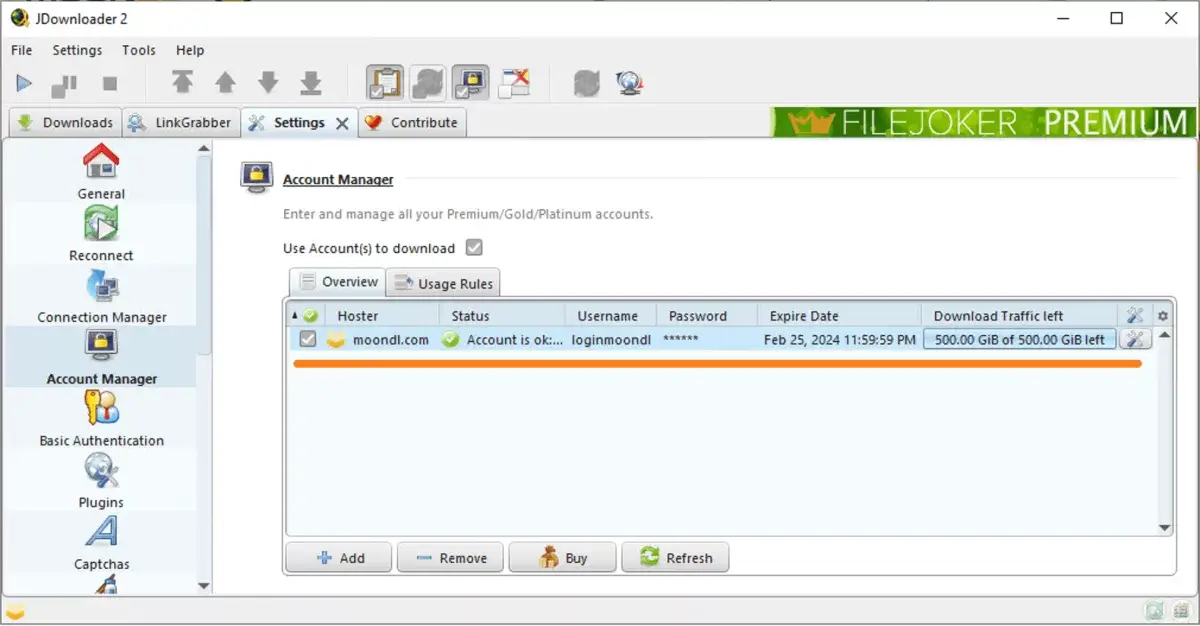Image resolution: width=1200 pixels, height=626 pixels.
Task: Click account table scroll up arrow
Action: click(1164, 335)
